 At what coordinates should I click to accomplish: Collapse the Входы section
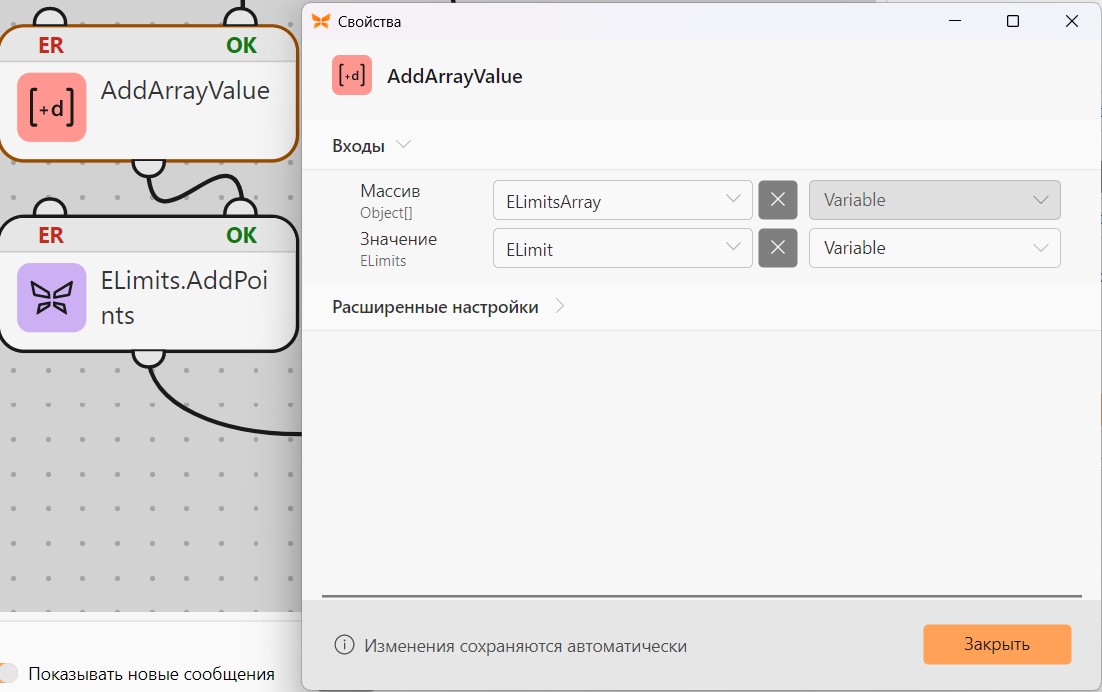point(371,145)
